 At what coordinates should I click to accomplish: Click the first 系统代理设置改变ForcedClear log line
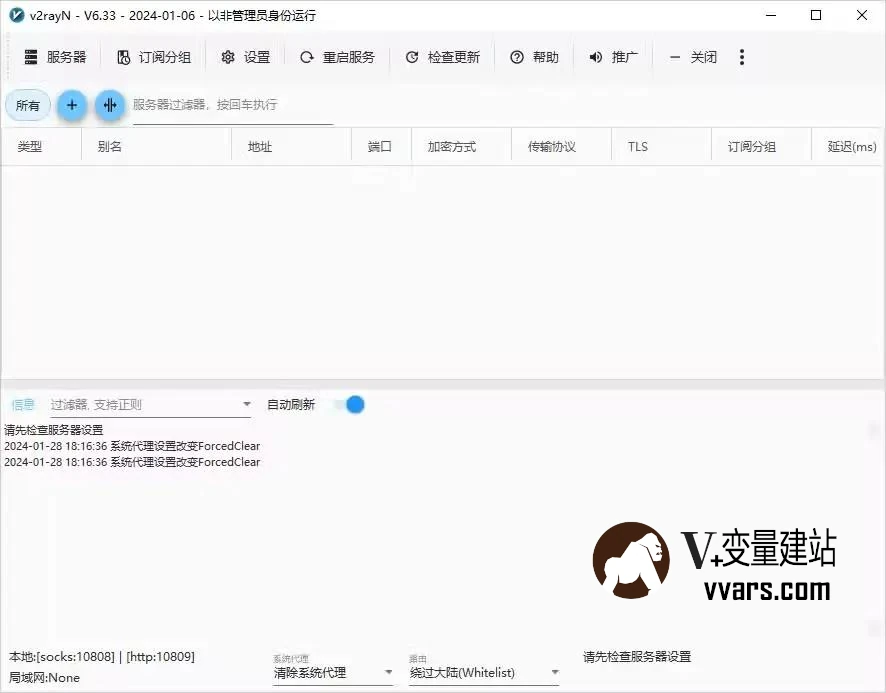132,446
